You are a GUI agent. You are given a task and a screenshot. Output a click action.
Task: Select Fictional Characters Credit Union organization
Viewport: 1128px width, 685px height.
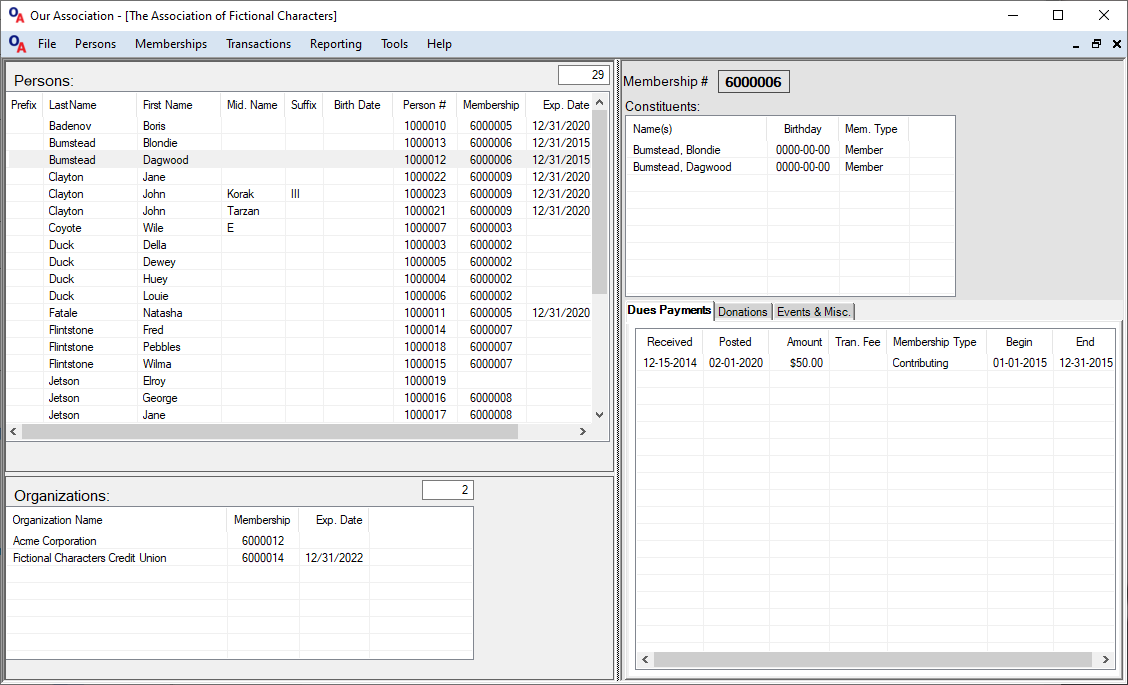click(240, 558)
